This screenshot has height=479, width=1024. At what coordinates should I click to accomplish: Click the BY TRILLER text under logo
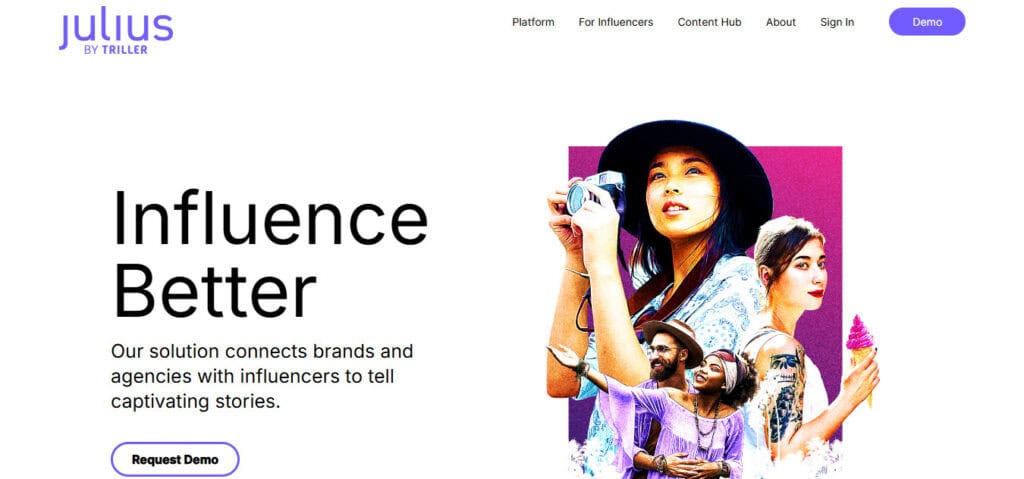[116, 50]
